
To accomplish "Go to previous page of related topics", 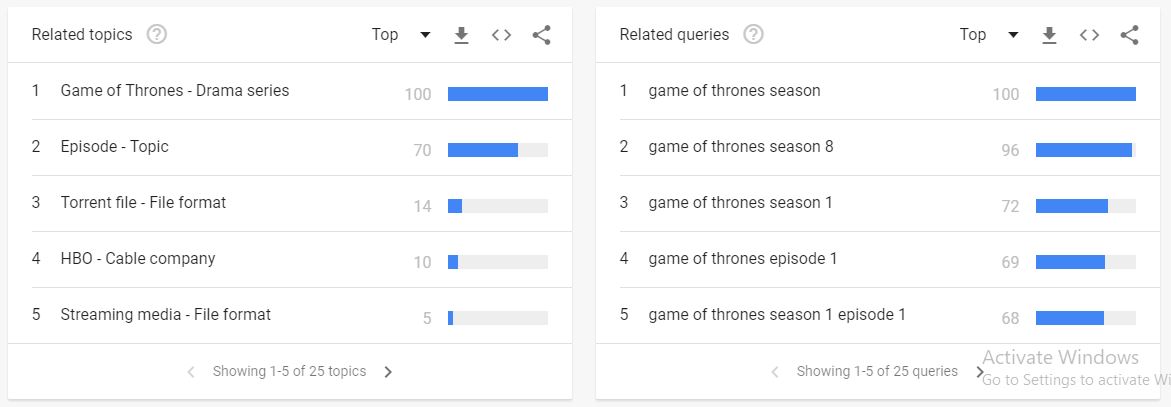I will [191, 372].
